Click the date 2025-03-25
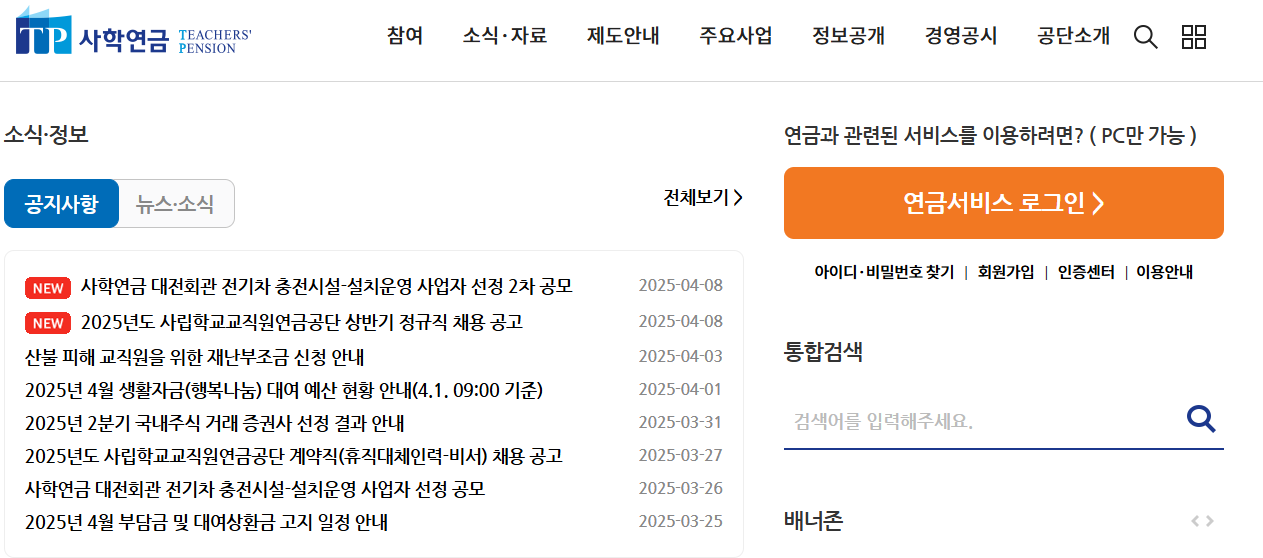 [x=680, y=521]
